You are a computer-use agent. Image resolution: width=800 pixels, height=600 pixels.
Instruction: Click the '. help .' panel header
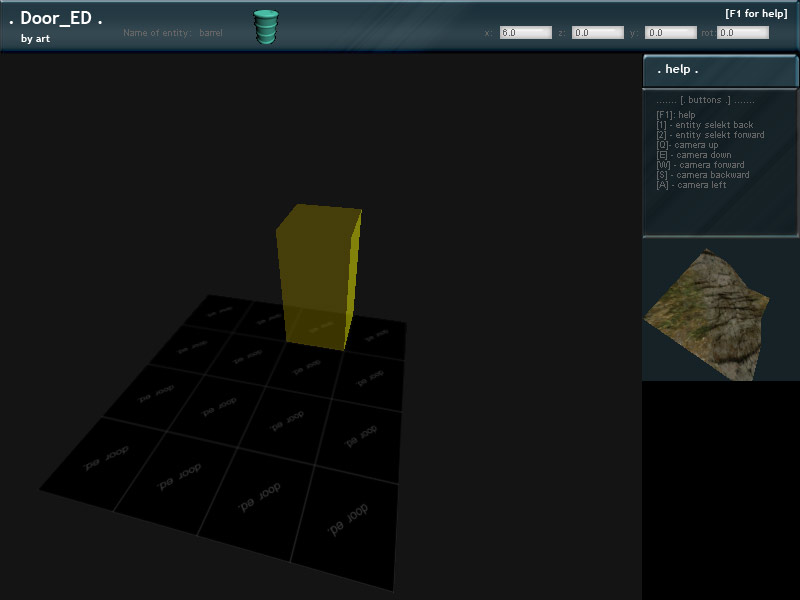point(719,70)
